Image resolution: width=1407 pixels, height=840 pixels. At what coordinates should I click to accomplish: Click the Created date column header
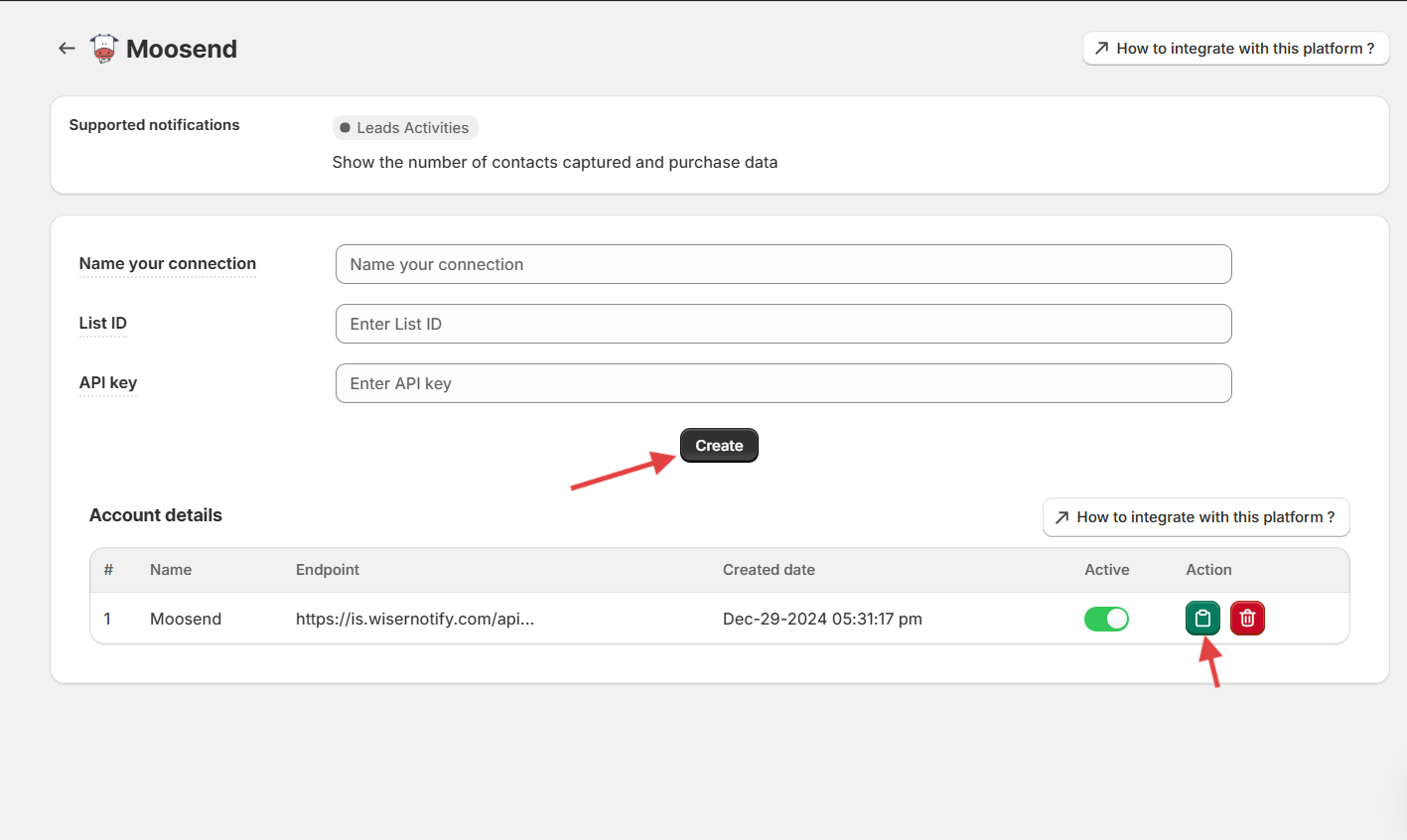pos(768,570)
